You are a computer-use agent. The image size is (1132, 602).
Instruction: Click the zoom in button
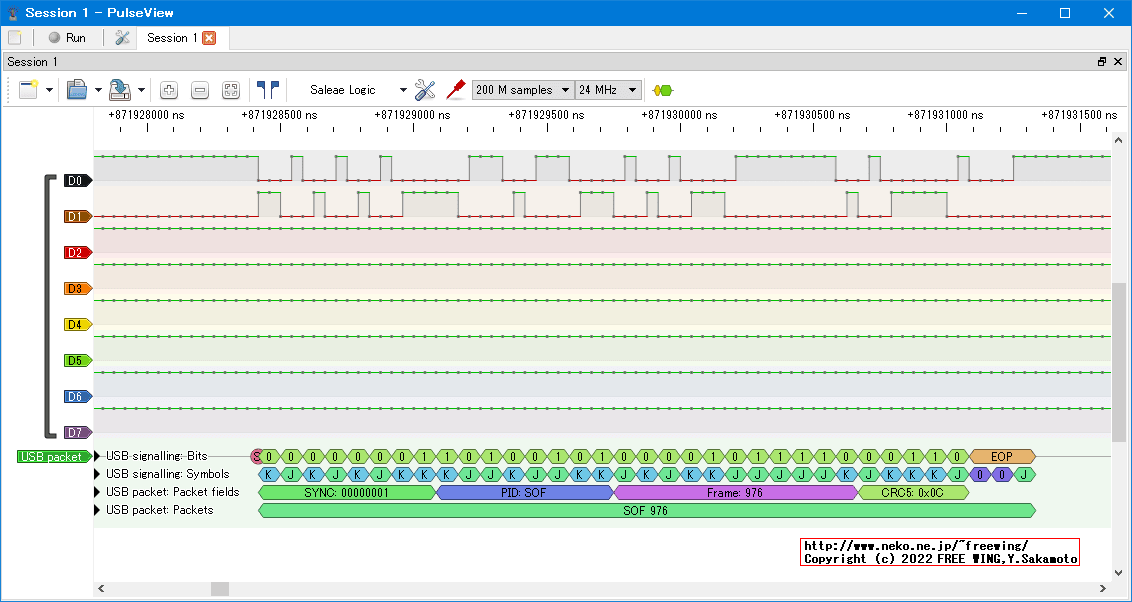(x=169, y=90)
